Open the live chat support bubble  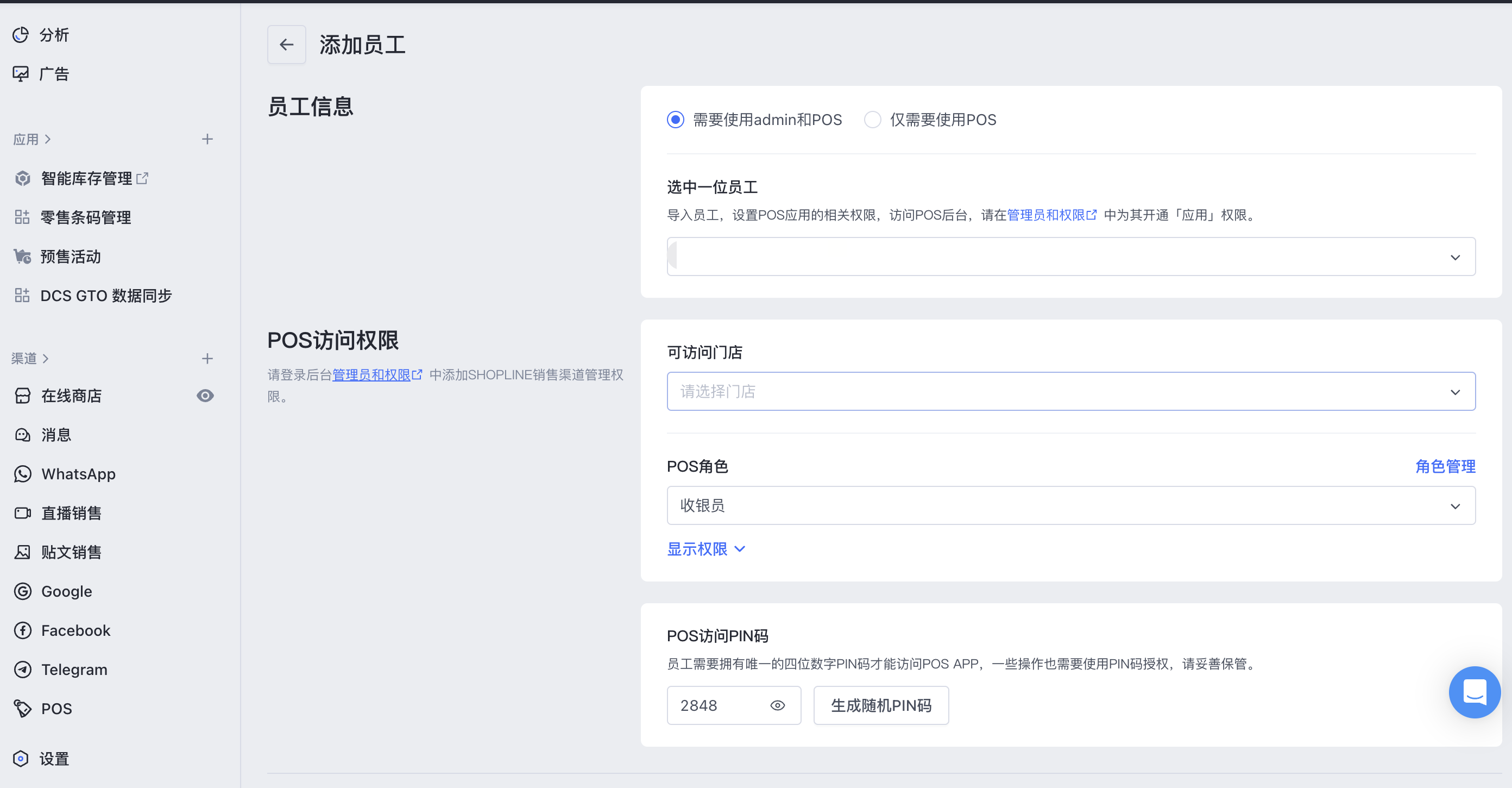[x=1474, y=692]
